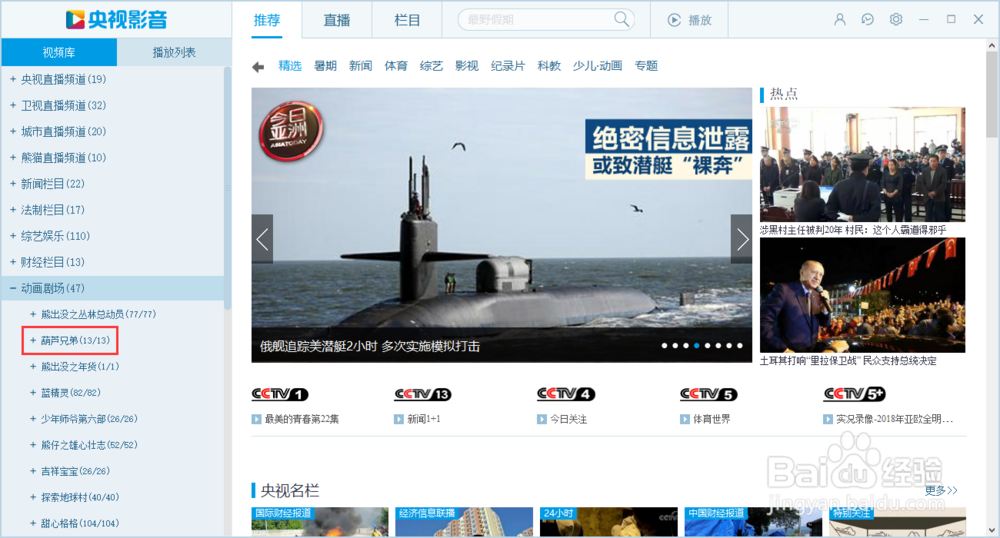This screenshot has height=538, width=1000.
Task: Click the CCTV1 channel logo
Action: pyautogui.click(x=280, y=394)
